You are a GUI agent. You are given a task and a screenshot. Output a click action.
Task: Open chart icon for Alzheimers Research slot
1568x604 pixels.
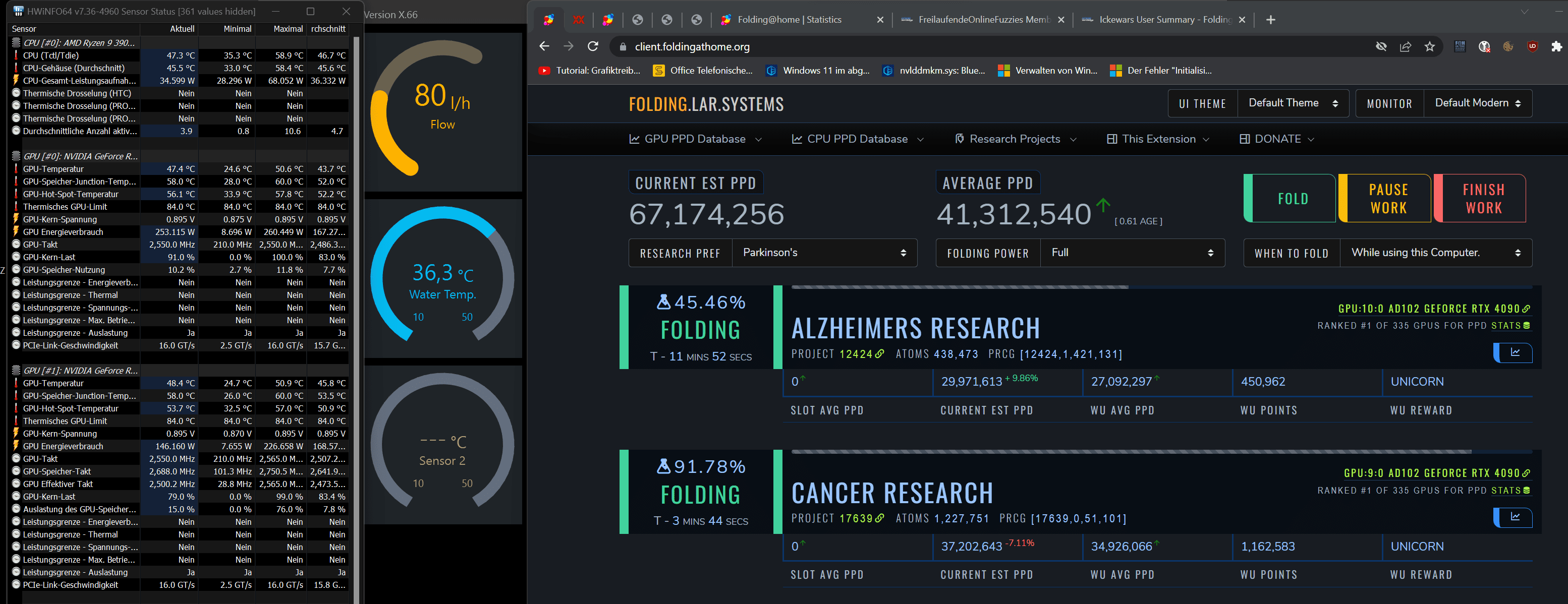1515,353
